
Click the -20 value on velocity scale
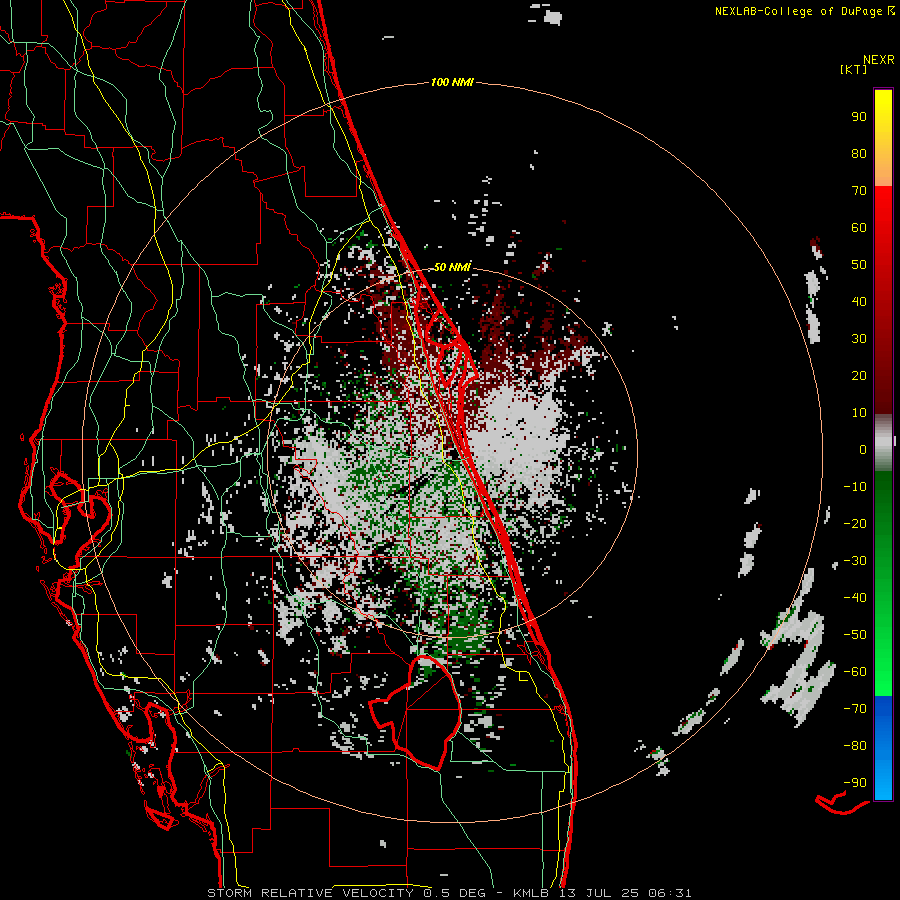855,524
